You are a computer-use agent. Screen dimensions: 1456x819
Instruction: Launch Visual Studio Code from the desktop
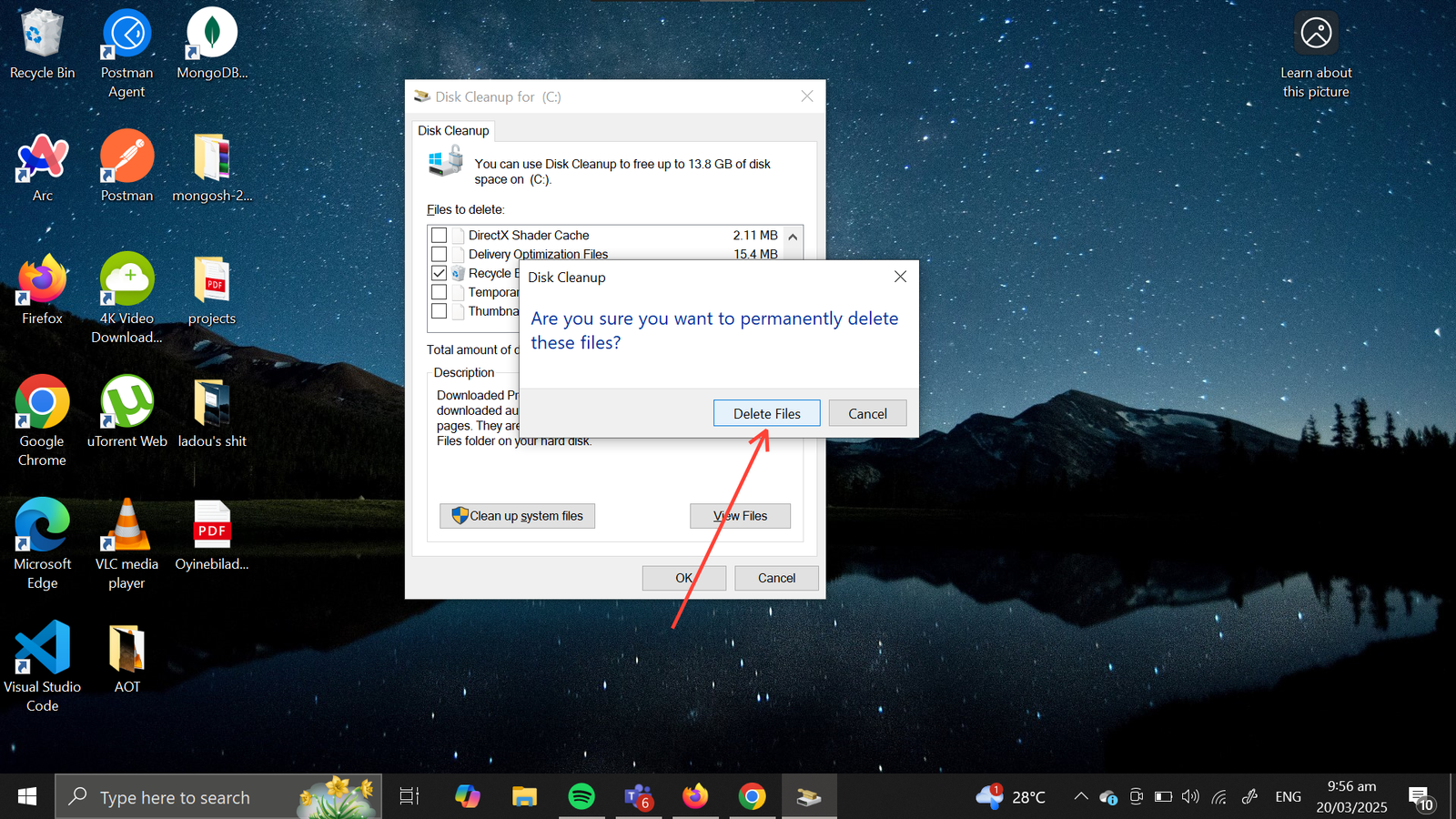[42, 649]
